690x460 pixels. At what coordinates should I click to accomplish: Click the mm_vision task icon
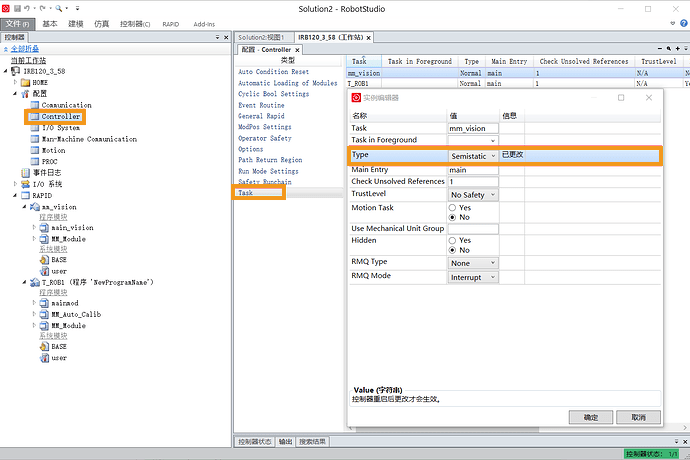click(x=35, y=207)
